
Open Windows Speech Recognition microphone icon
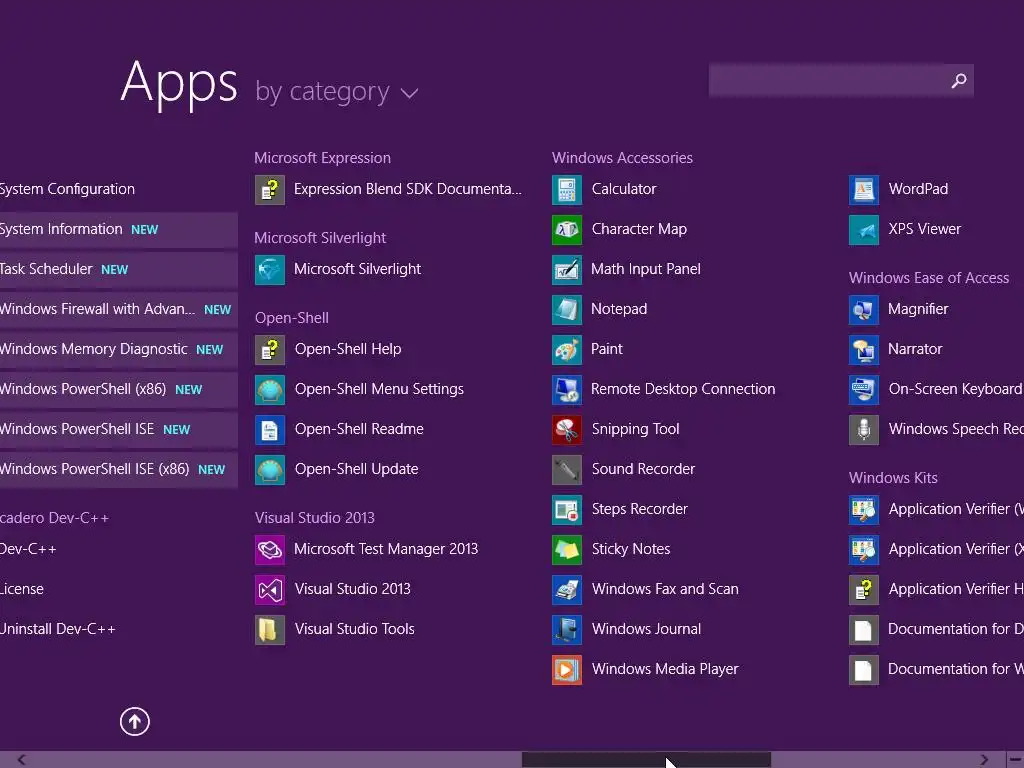point(863,430)
